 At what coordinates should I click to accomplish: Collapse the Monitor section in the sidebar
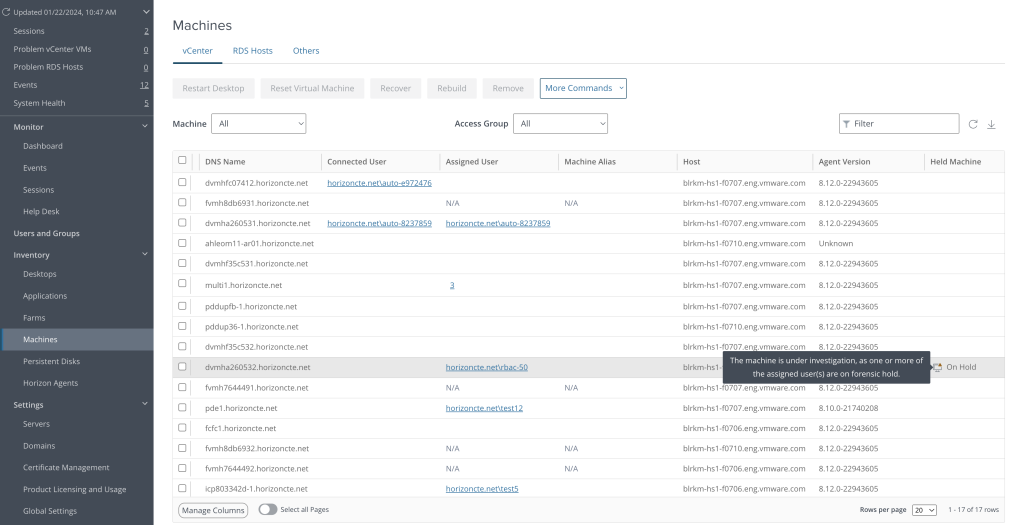point(146,127)
